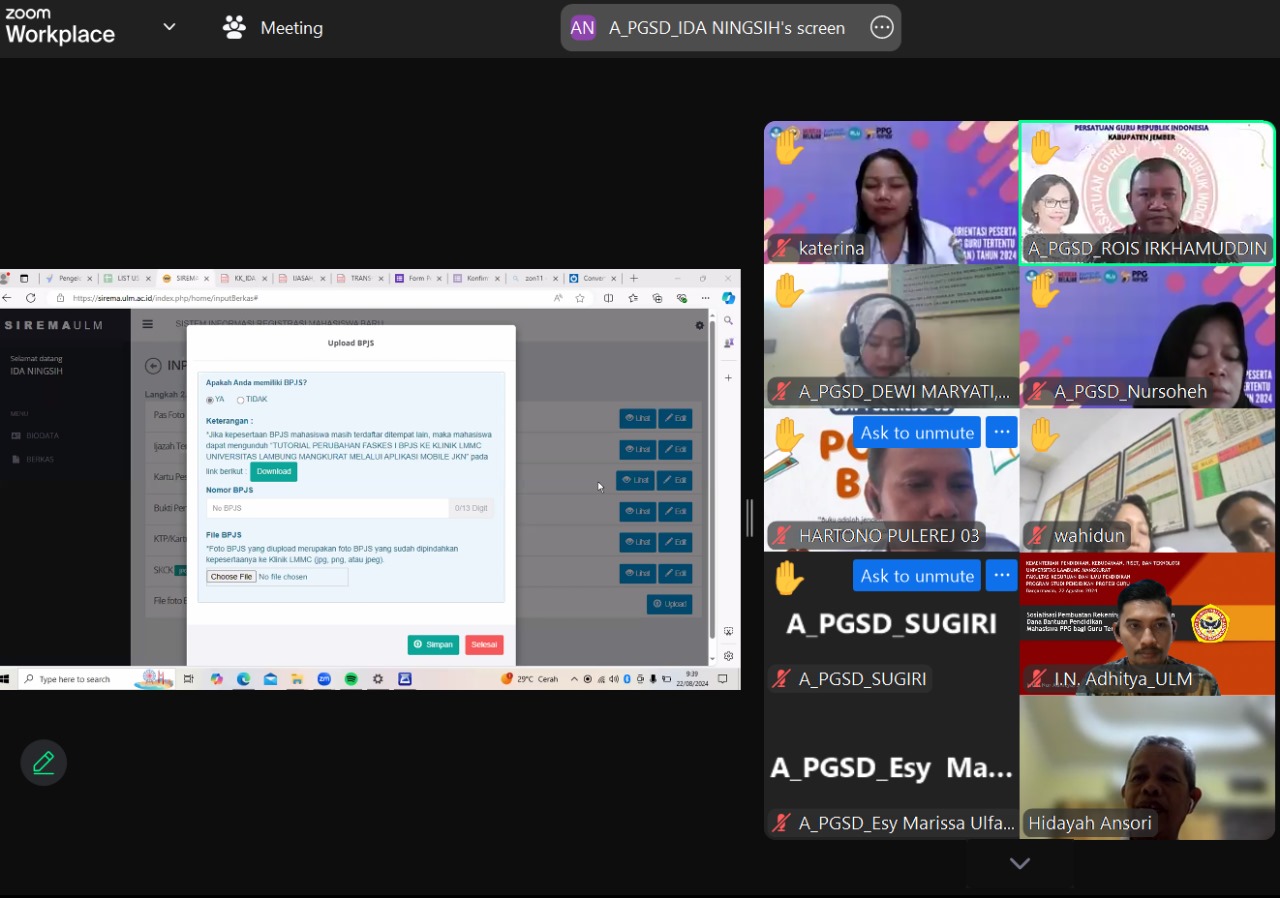Open more options on HARTONO PULEREJ 03 tile
Viewport: 1280px width, 898px height.
point(1002,432)
